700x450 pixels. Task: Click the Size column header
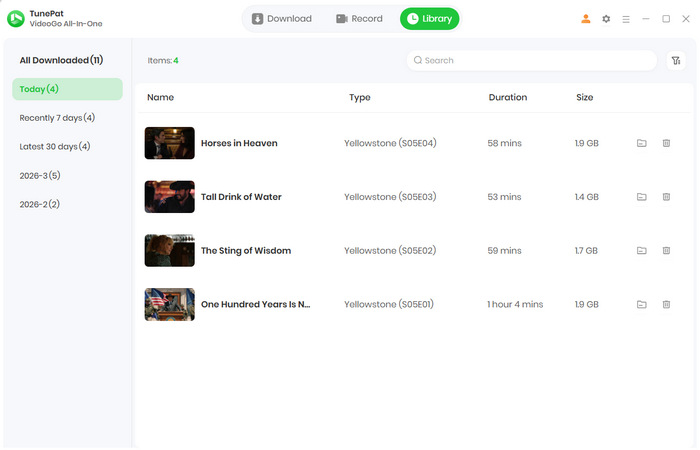pyautogui.click(x=584, y=97)
